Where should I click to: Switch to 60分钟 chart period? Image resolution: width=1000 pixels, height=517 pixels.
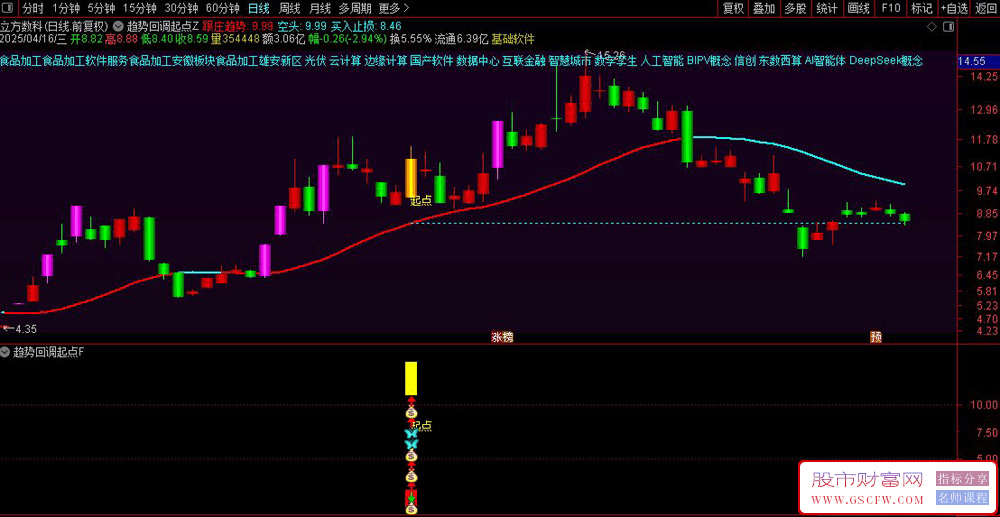point(223,8)
